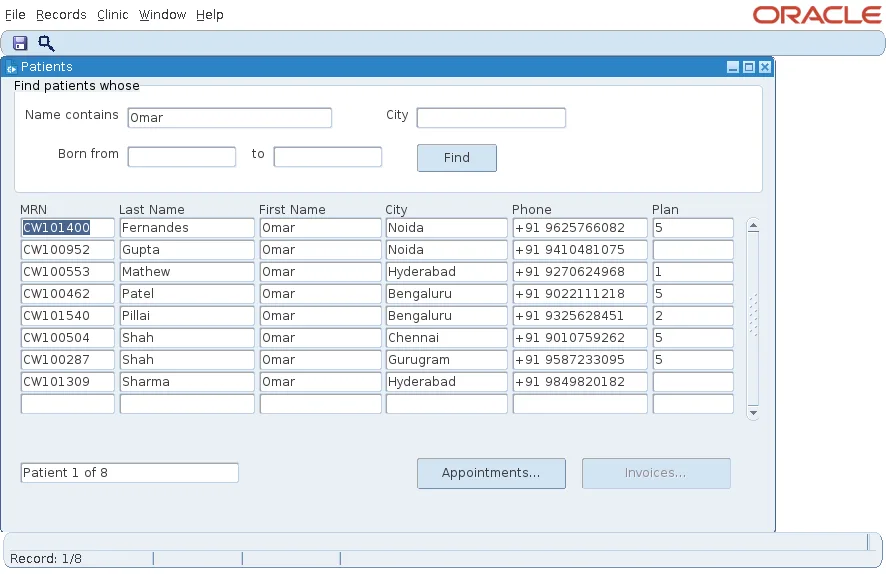Viewport: 886px width, 574px height.
Task: Click the Patient 1 of 8 indicator
Action: click(x=129, y=473)
